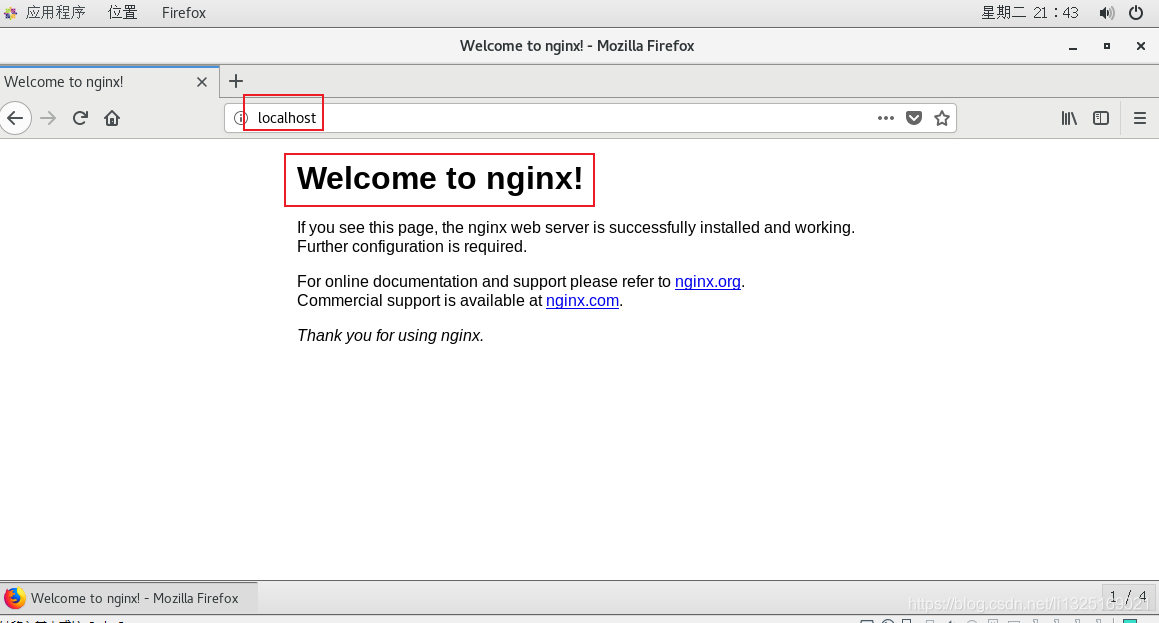Open the Firefox hamburger menu
The image size is (1159, 623).
click(1139, 118)
